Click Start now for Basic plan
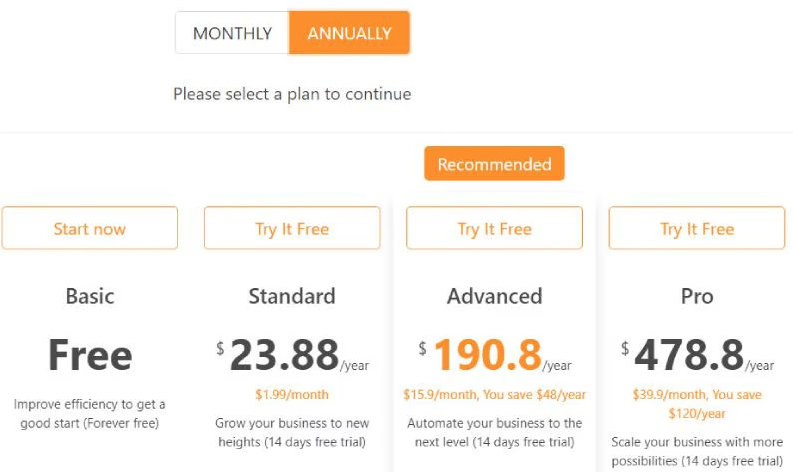 point(90,228)
